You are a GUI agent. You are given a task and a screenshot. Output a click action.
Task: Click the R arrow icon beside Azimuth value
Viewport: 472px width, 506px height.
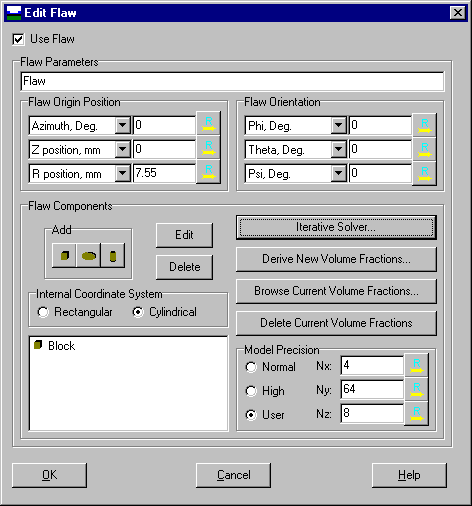pos(208,124)
